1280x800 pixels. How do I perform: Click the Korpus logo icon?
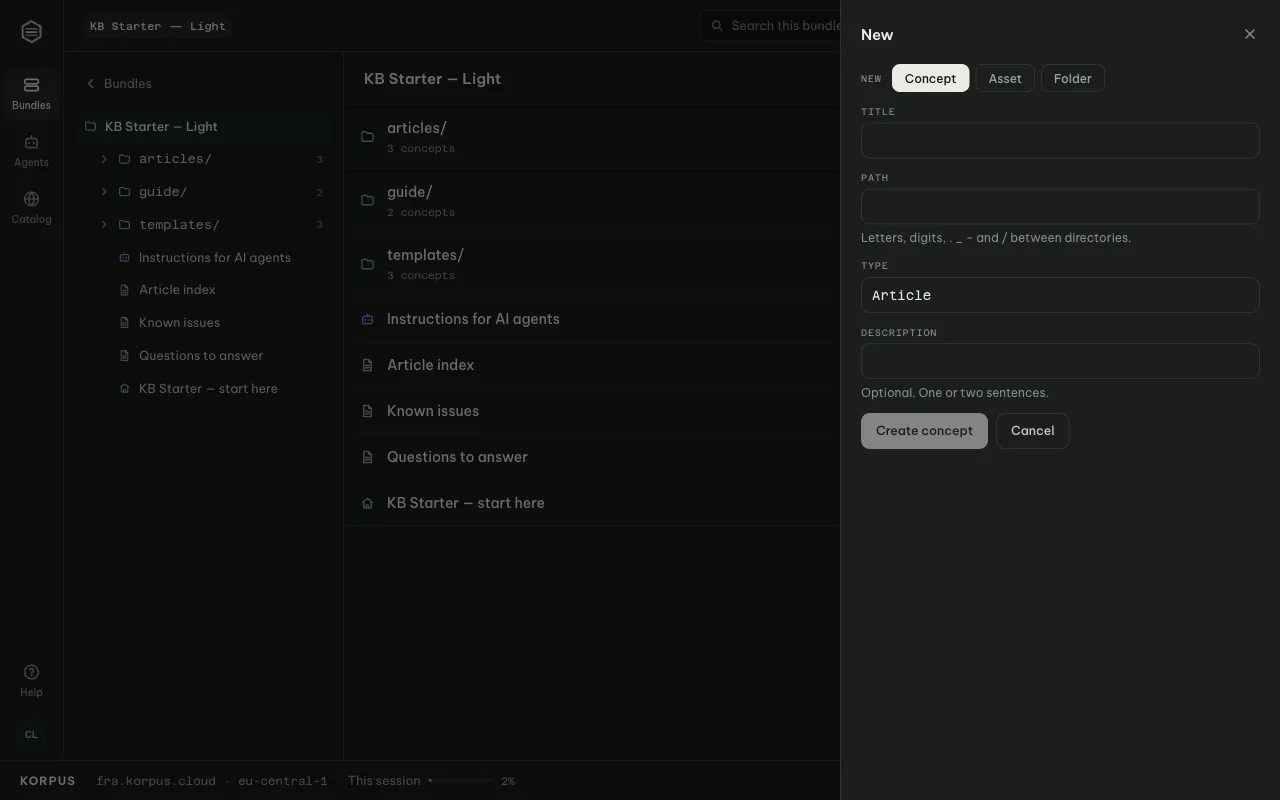coord(31,32)
